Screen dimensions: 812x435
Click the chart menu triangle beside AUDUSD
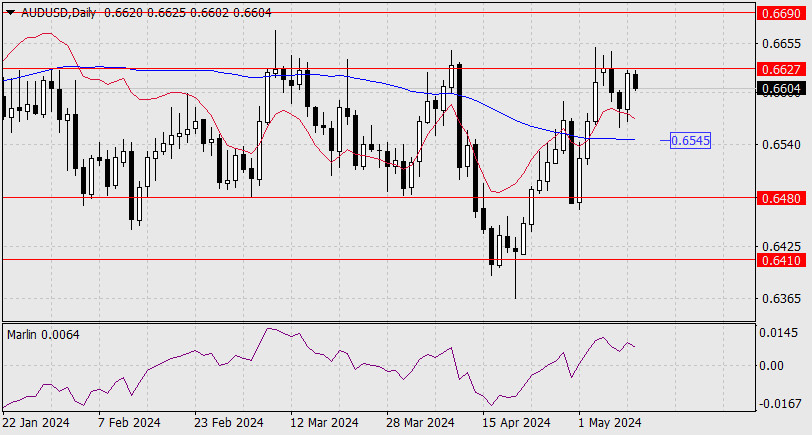click(x=10, y=13)
